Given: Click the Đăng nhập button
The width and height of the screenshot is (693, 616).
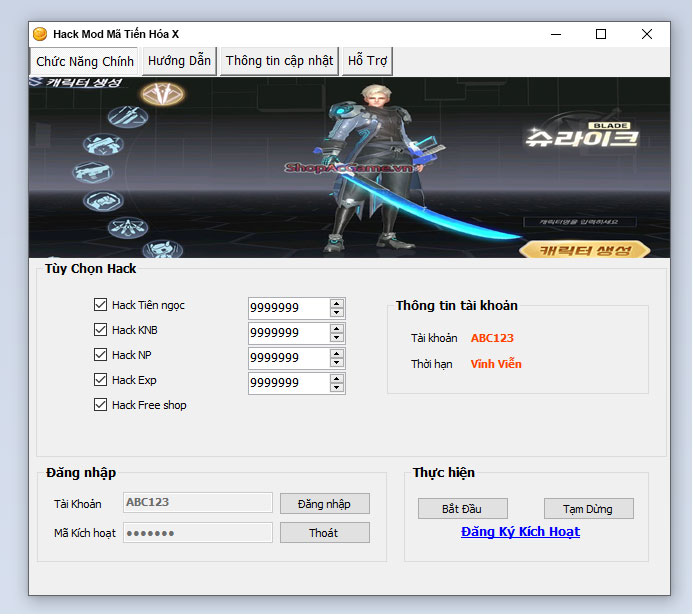Looking at the screenshot, I should click(x=325, y=504).
